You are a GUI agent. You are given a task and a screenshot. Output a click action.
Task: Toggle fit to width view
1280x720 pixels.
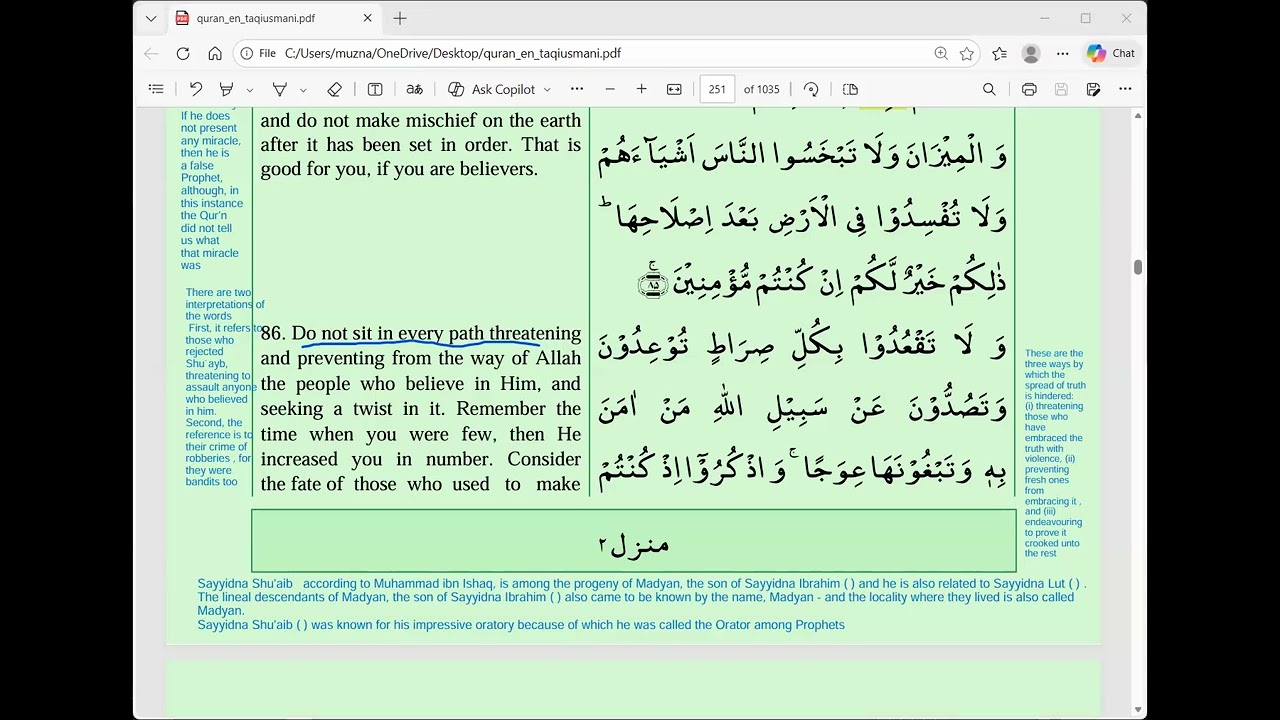[674, 89]
